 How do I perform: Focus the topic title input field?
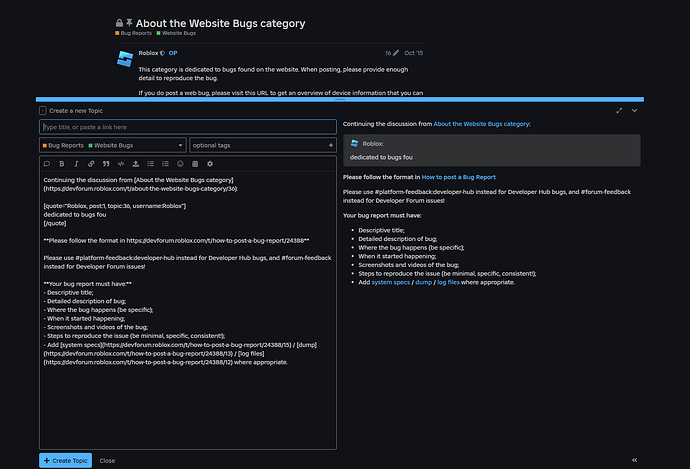click(188, 127)
